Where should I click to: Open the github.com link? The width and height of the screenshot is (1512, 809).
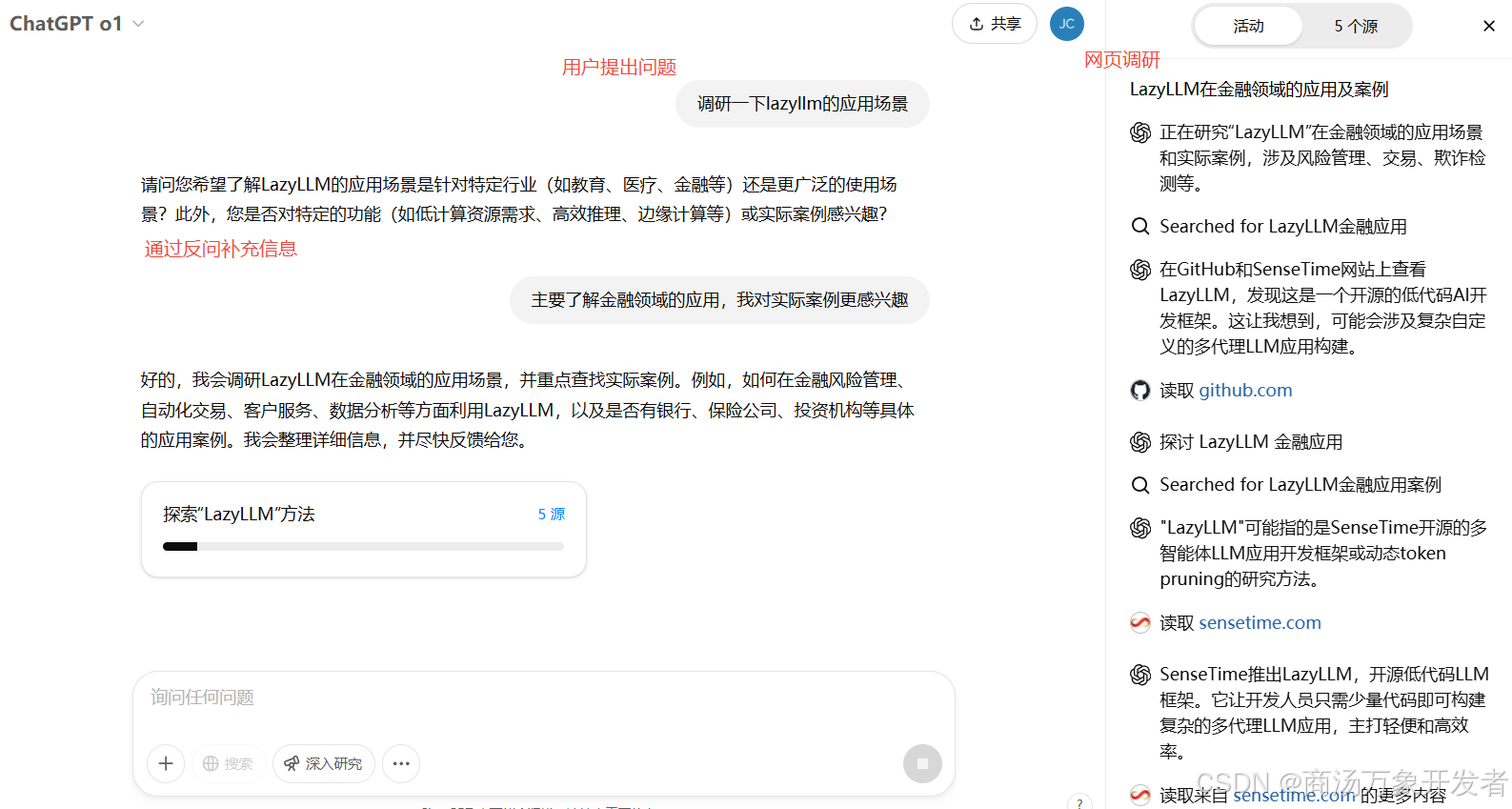point(1245,390)
